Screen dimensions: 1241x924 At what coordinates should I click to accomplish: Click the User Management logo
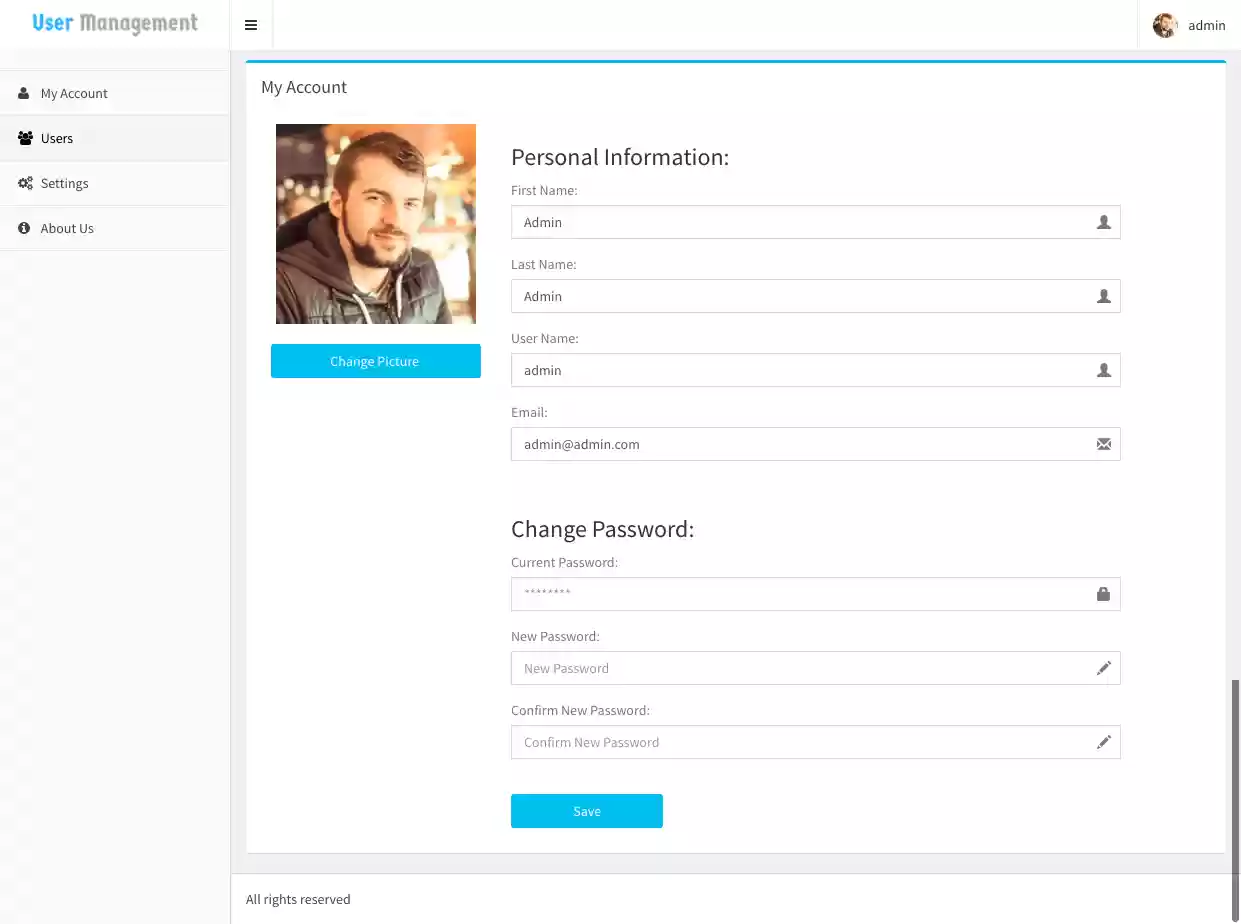pyautogui.click(x=113, y=23)
